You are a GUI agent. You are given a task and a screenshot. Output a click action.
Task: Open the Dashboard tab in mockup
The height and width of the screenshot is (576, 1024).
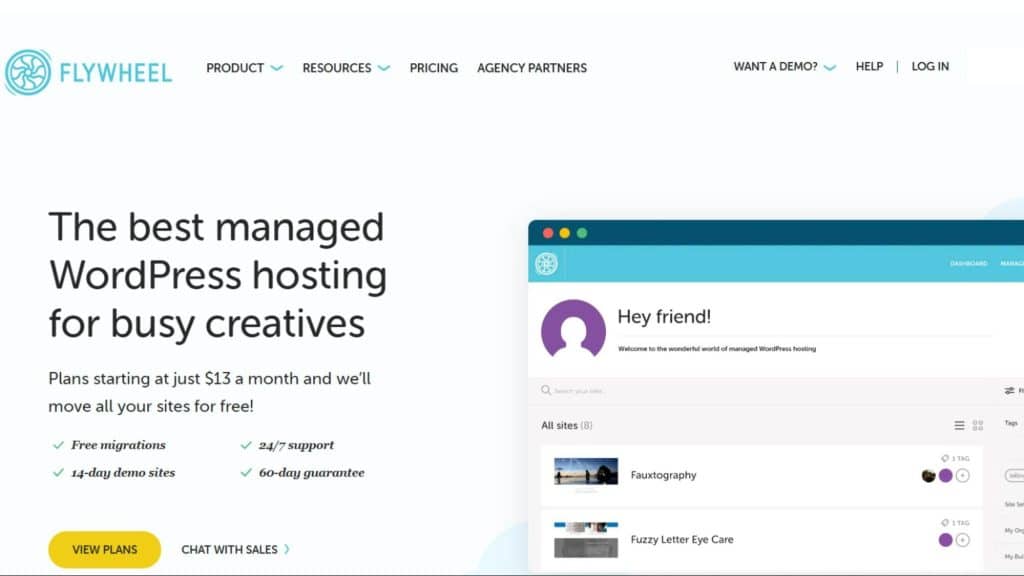(968, 263)
